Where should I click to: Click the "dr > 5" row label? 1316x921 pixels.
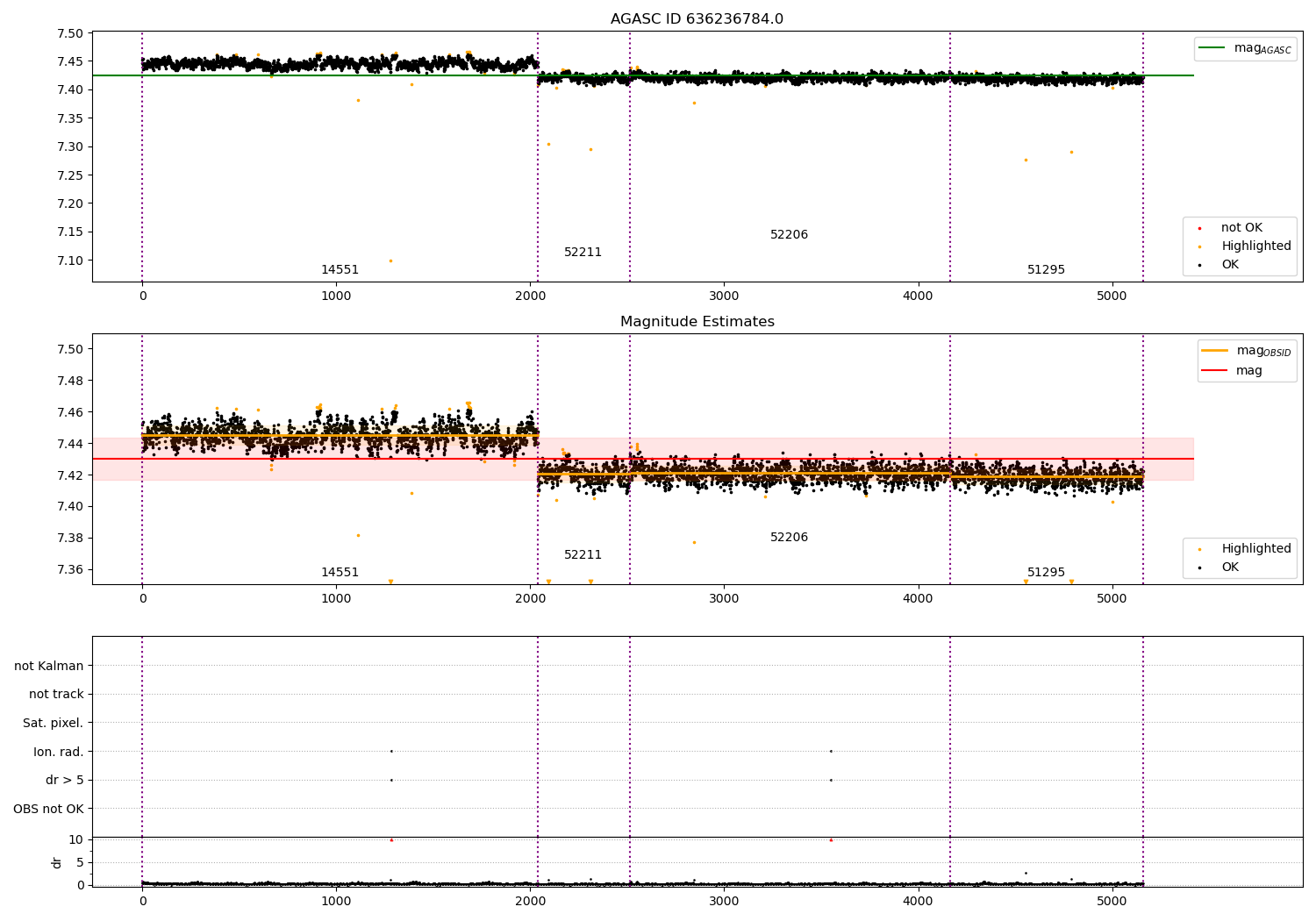tap(65, 780)
